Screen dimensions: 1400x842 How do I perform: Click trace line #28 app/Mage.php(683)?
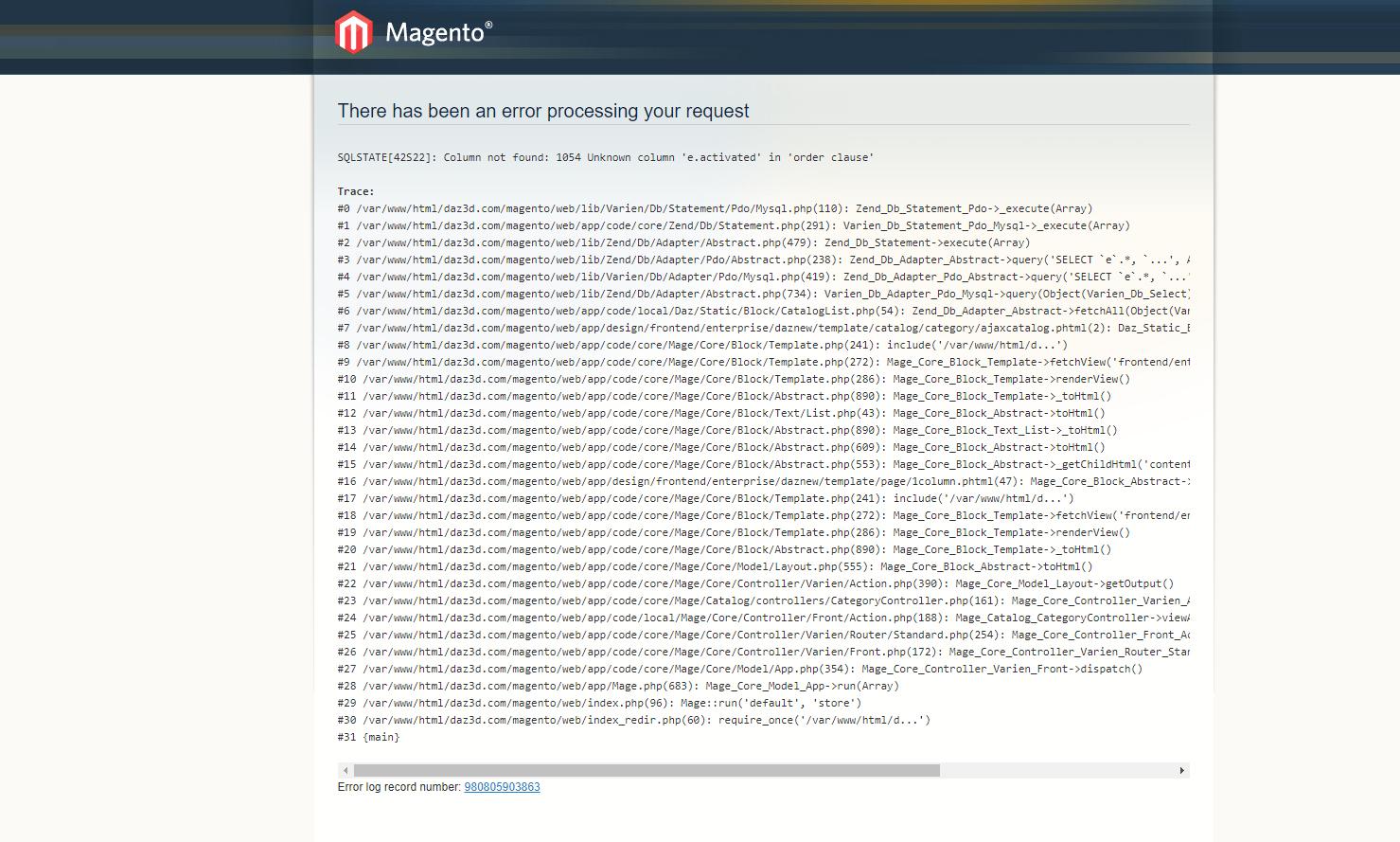[618, 686]
